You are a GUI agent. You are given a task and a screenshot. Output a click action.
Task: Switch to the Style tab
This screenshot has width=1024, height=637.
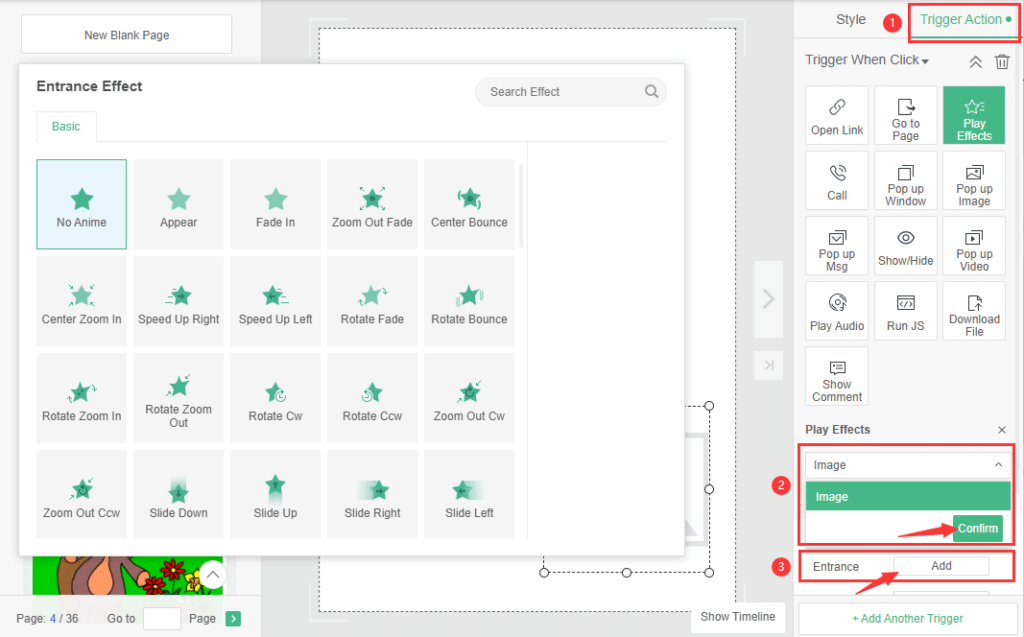pyautogui.click(x=851, y=20)
